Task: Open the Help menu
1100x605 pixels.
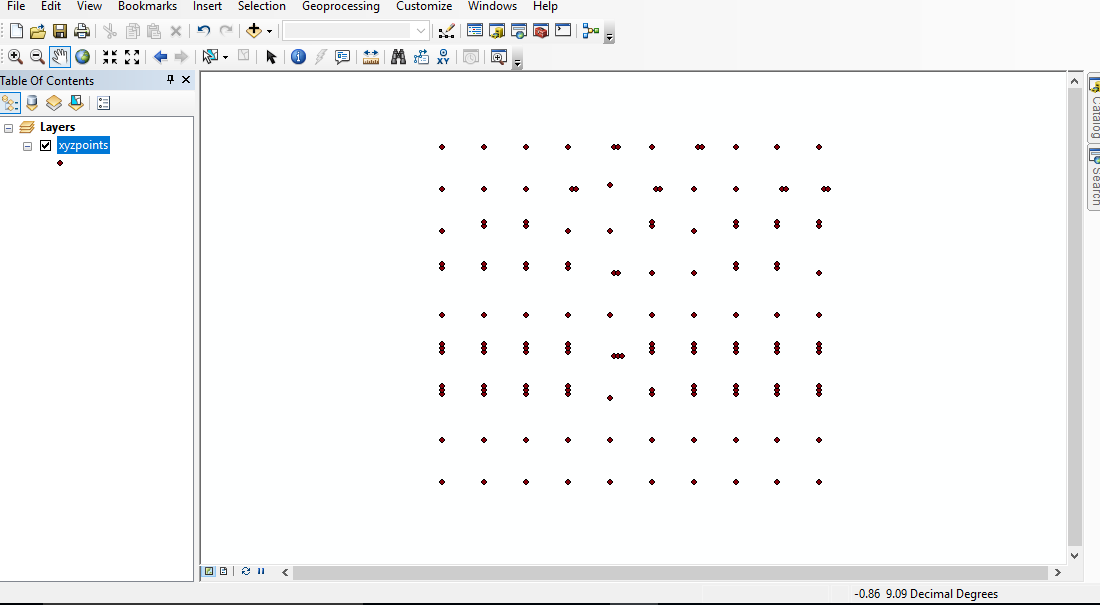Action: tap(545, 6)
